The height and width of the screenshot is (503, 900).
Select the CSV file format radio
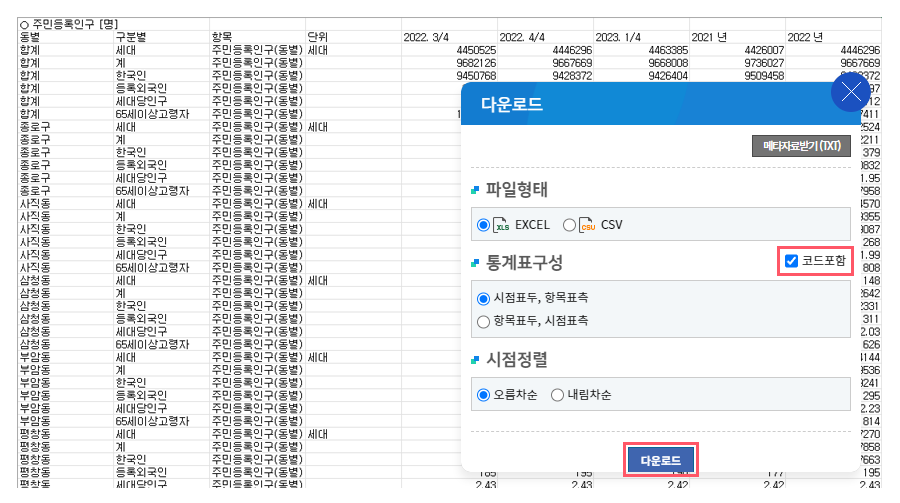click(570, 225)
